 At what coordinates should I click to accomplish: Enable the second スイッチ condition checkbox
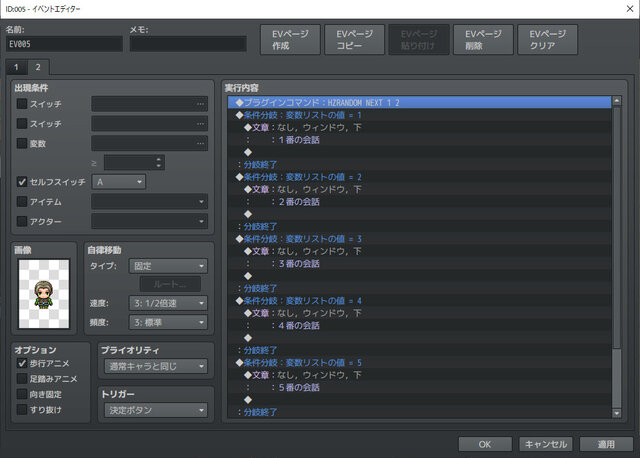(22, 123)
